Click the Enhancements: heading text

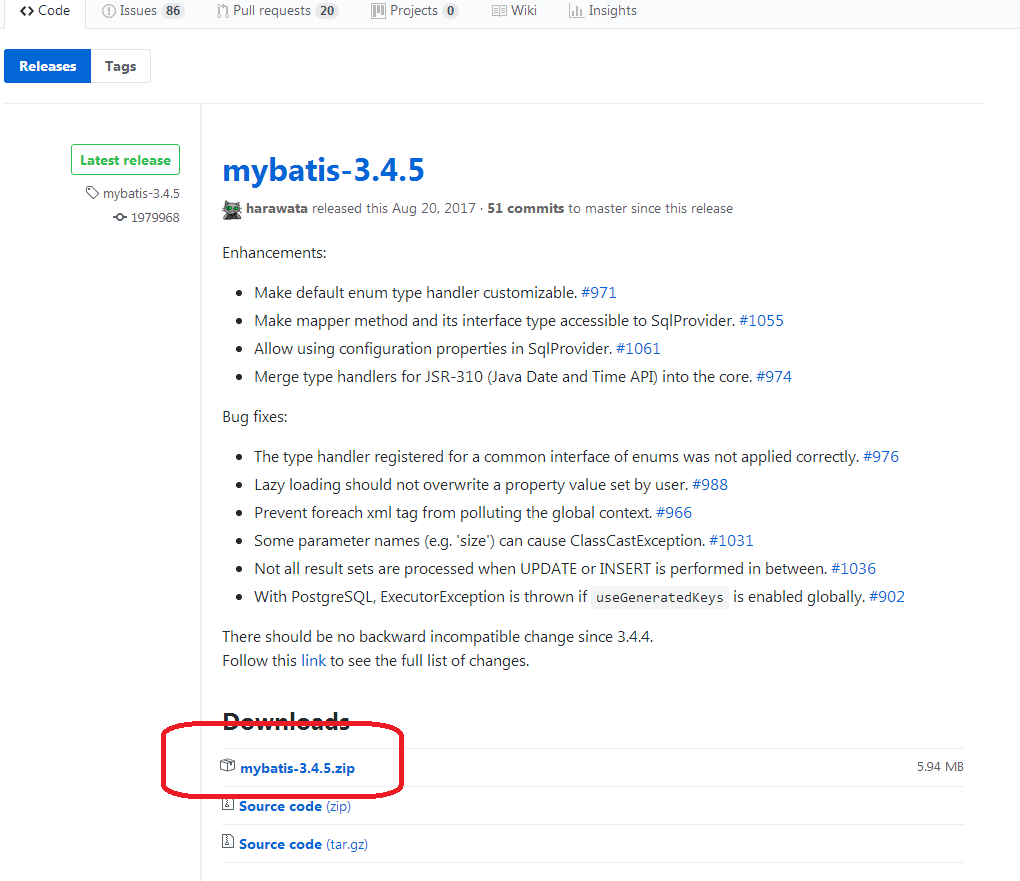point(275,253)
